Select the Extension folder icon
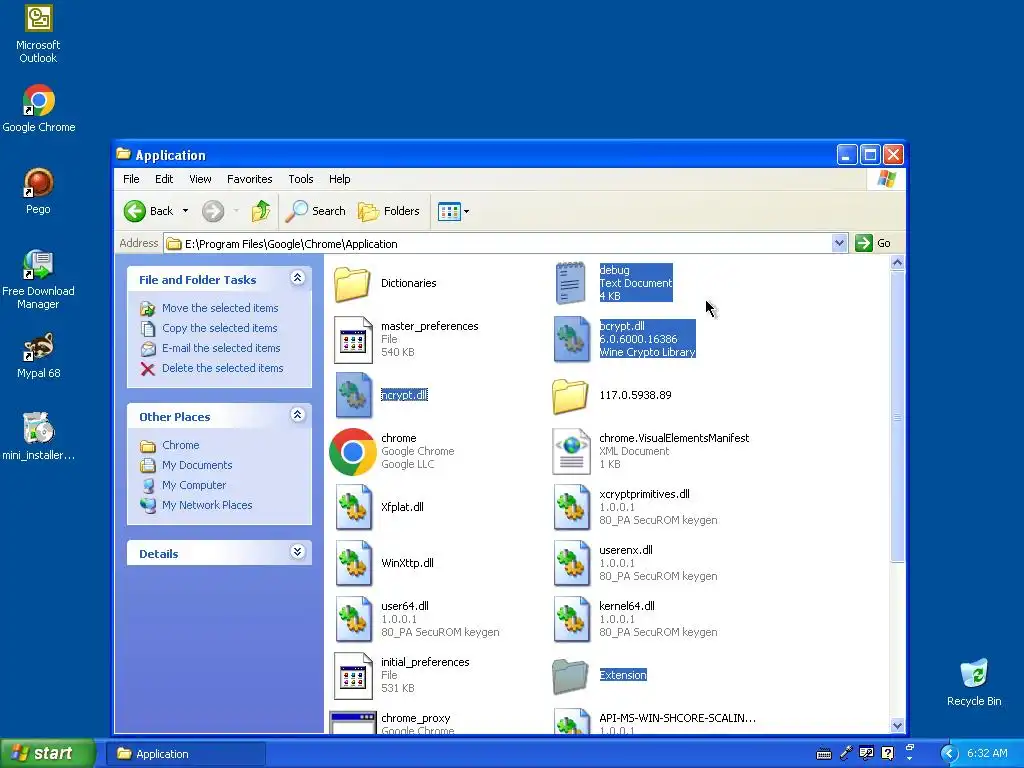This screenshot has height=768, width=1024. coord(569,675)
